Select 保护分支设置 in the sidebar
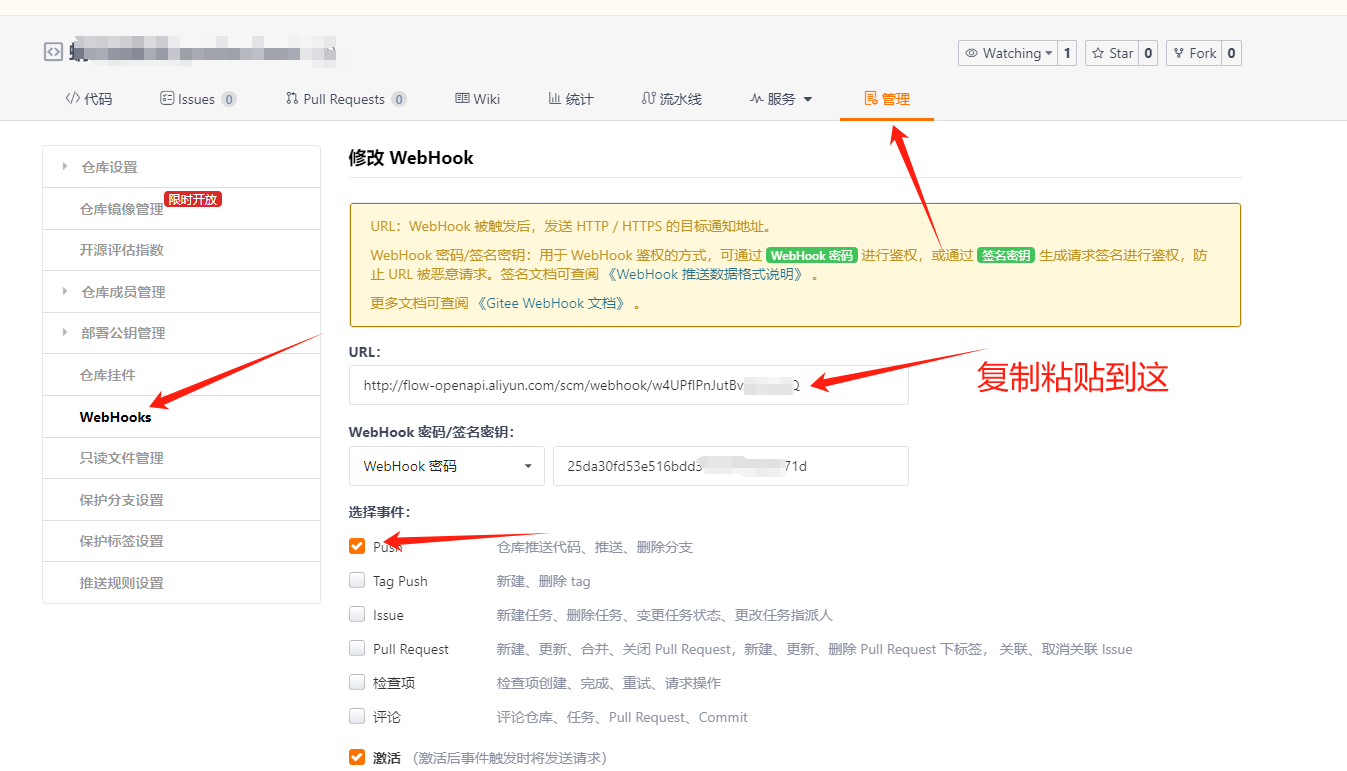The image size is (1347, 771). tap(121, 500)
